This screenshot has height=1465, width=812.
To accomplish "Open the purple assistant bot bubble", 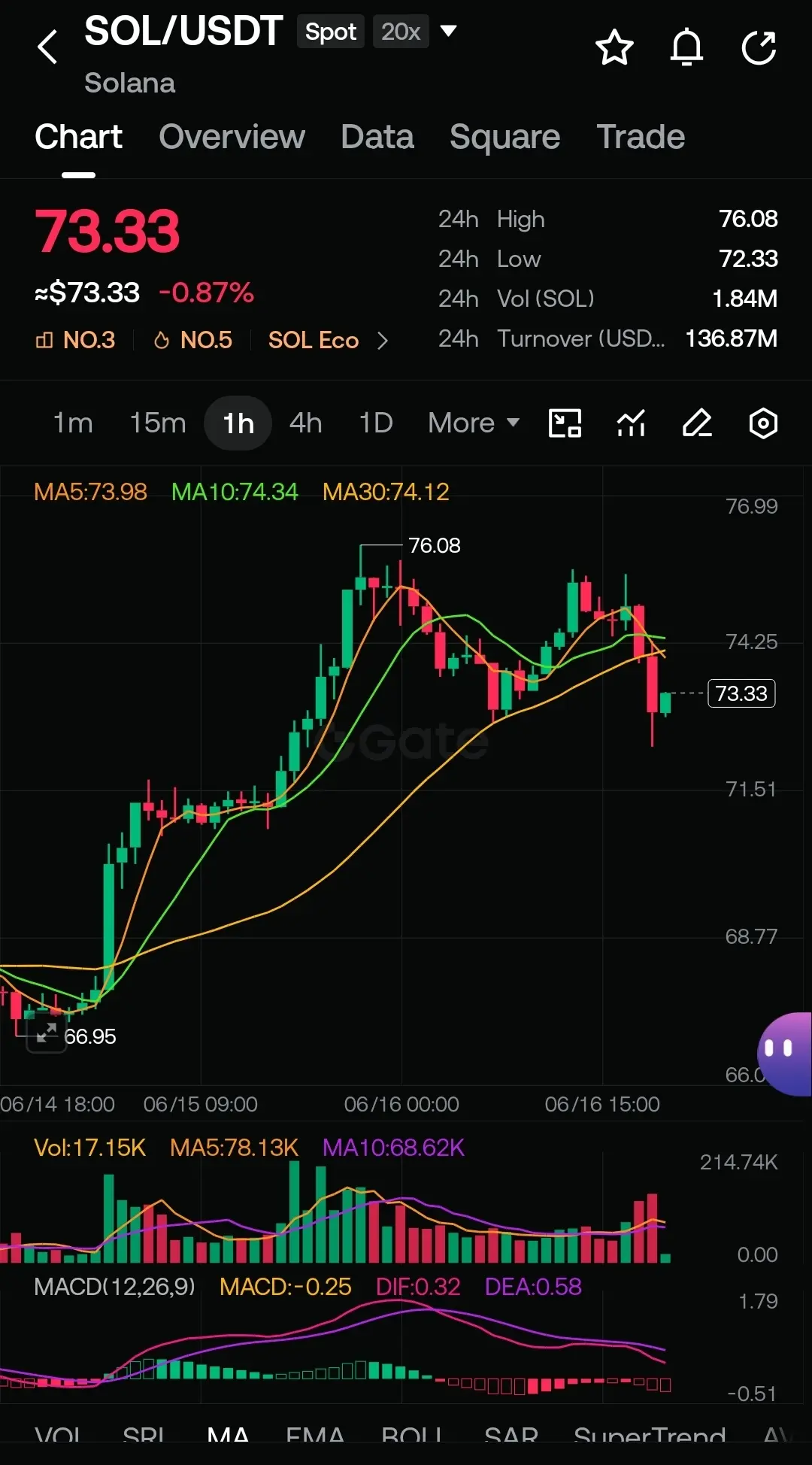I will click(785, 1054).
